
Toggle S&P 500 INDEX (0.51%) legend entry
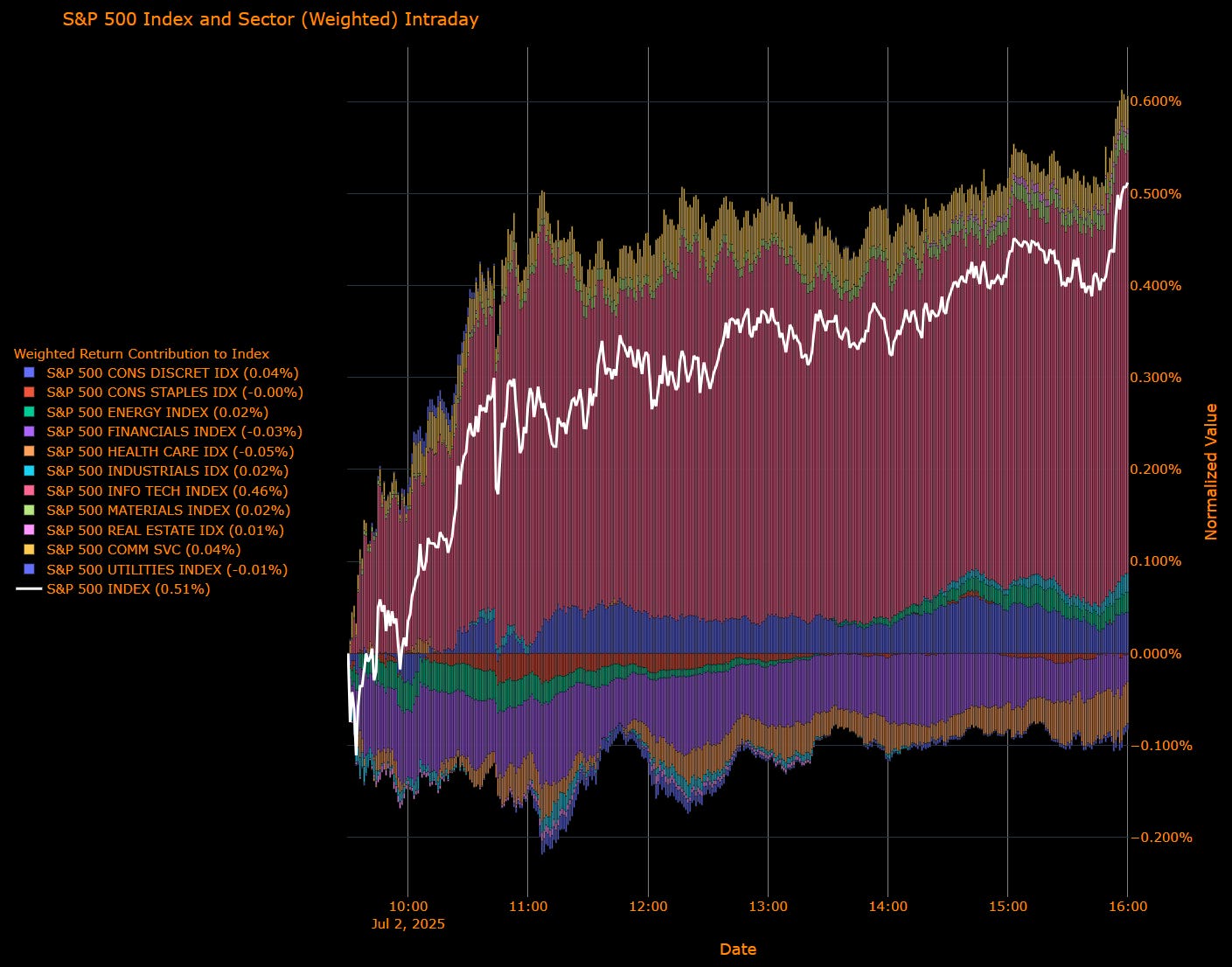point(129,589)
